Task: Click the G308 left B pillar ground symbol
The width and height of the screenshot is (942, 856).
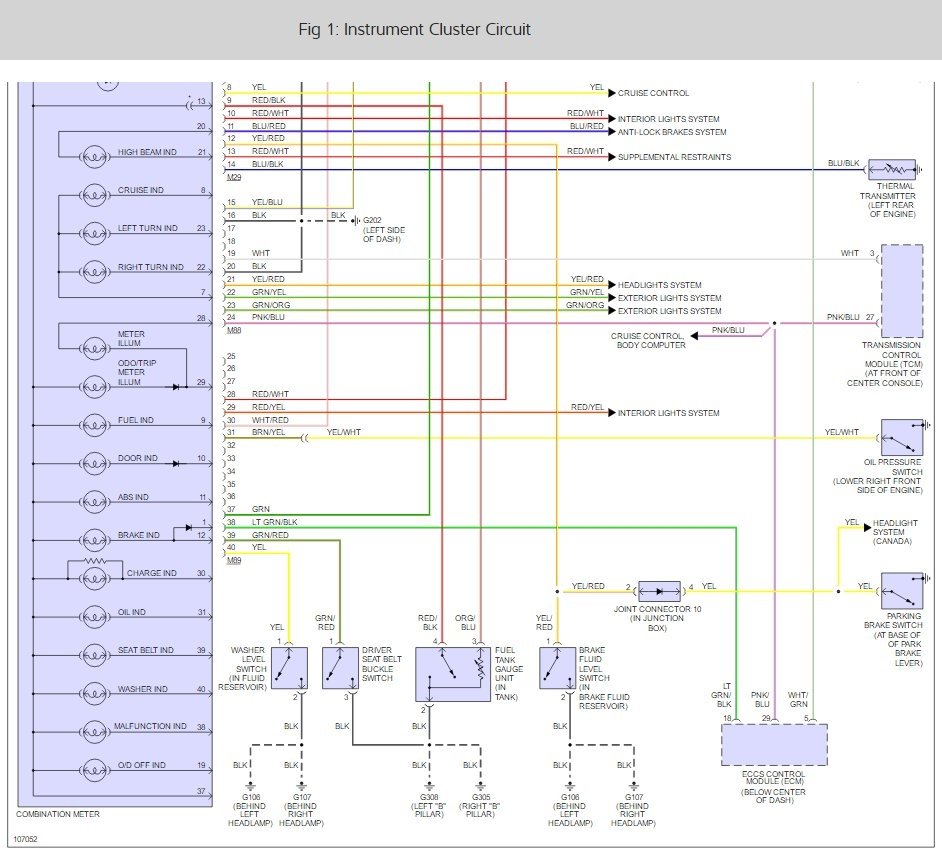Action: (x=430, y=786)
